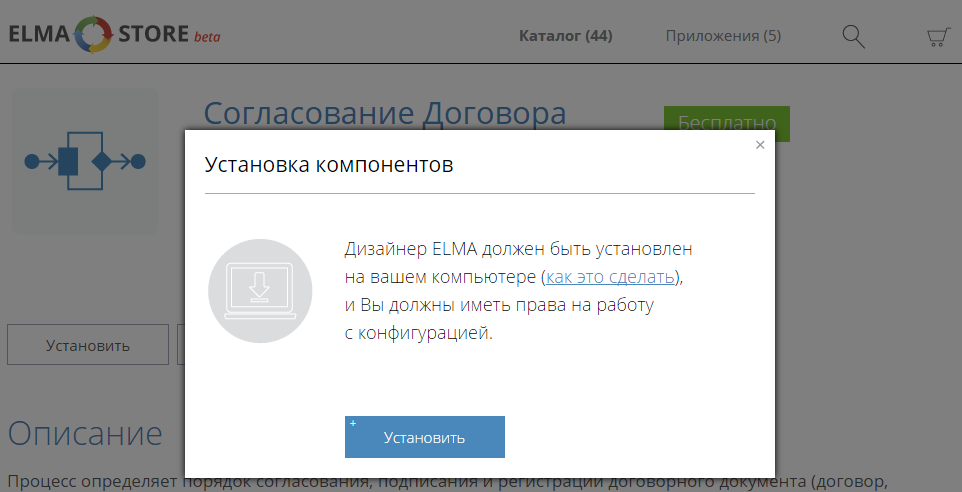The width and height of the screenshot is (962, 492).
Task: Click the Описание heading
Action: click(x=85, y=433)
